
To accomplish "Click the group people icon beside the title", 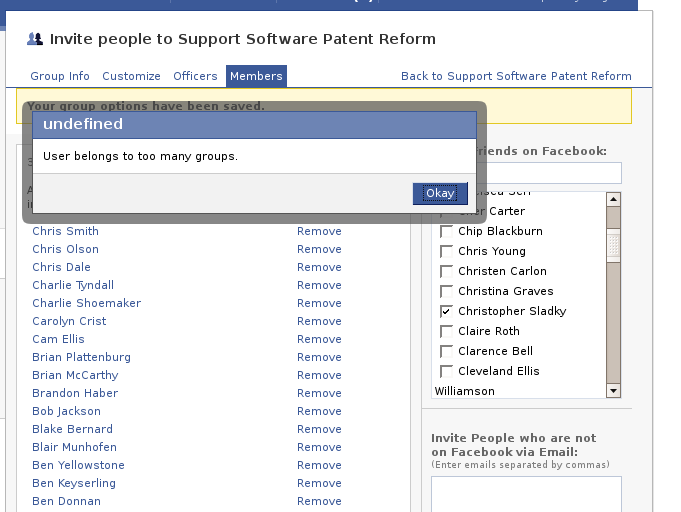I will coord(35,39).
